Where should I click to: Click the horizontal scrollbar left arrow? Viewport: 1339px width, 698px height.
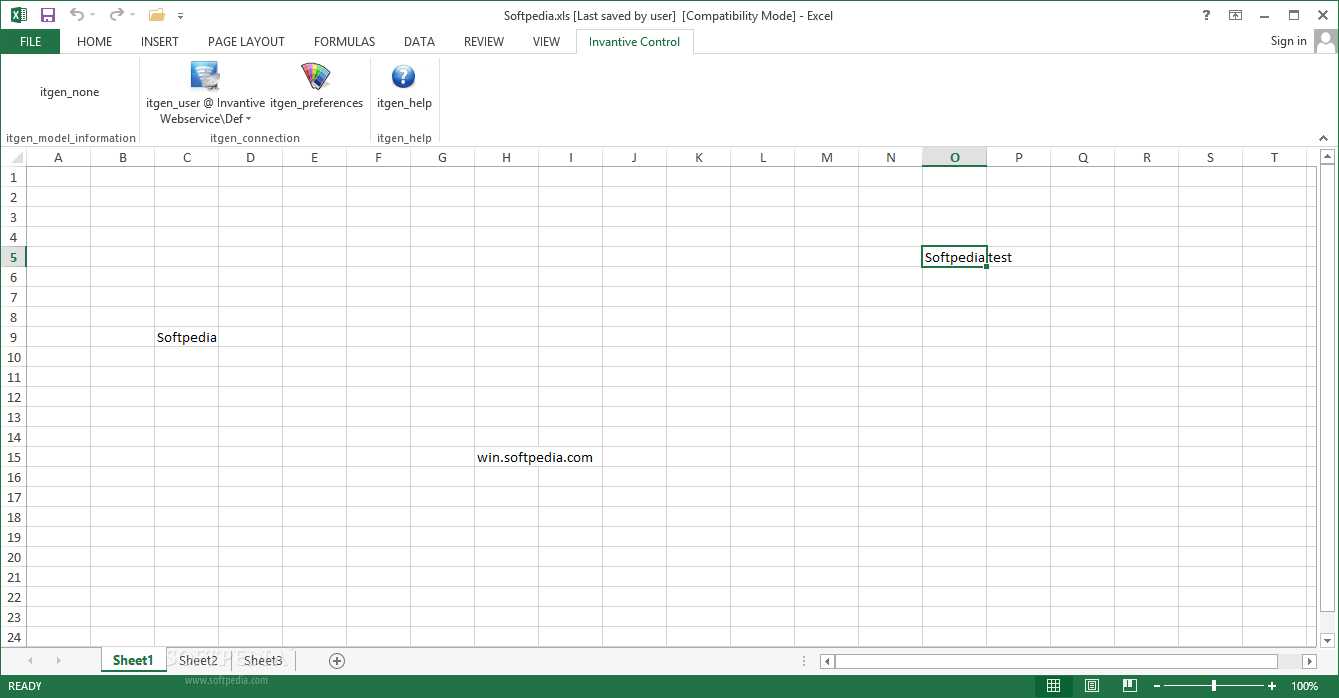click(827, 661)
